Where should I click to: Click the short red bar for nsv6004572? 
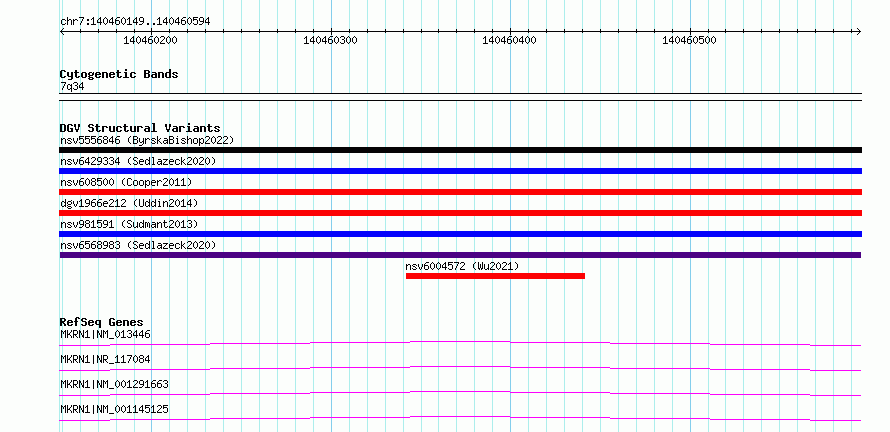(495, 276)
